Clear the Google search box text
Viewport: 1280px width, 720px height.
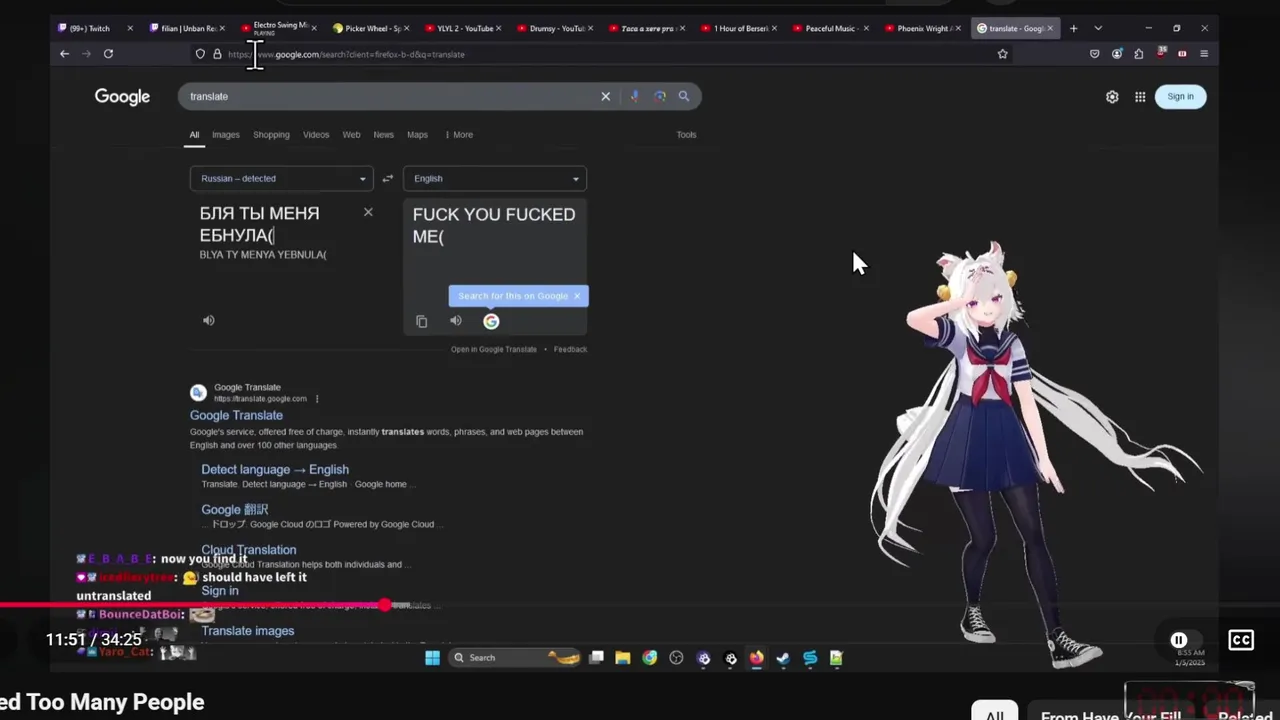pos(605,96)
